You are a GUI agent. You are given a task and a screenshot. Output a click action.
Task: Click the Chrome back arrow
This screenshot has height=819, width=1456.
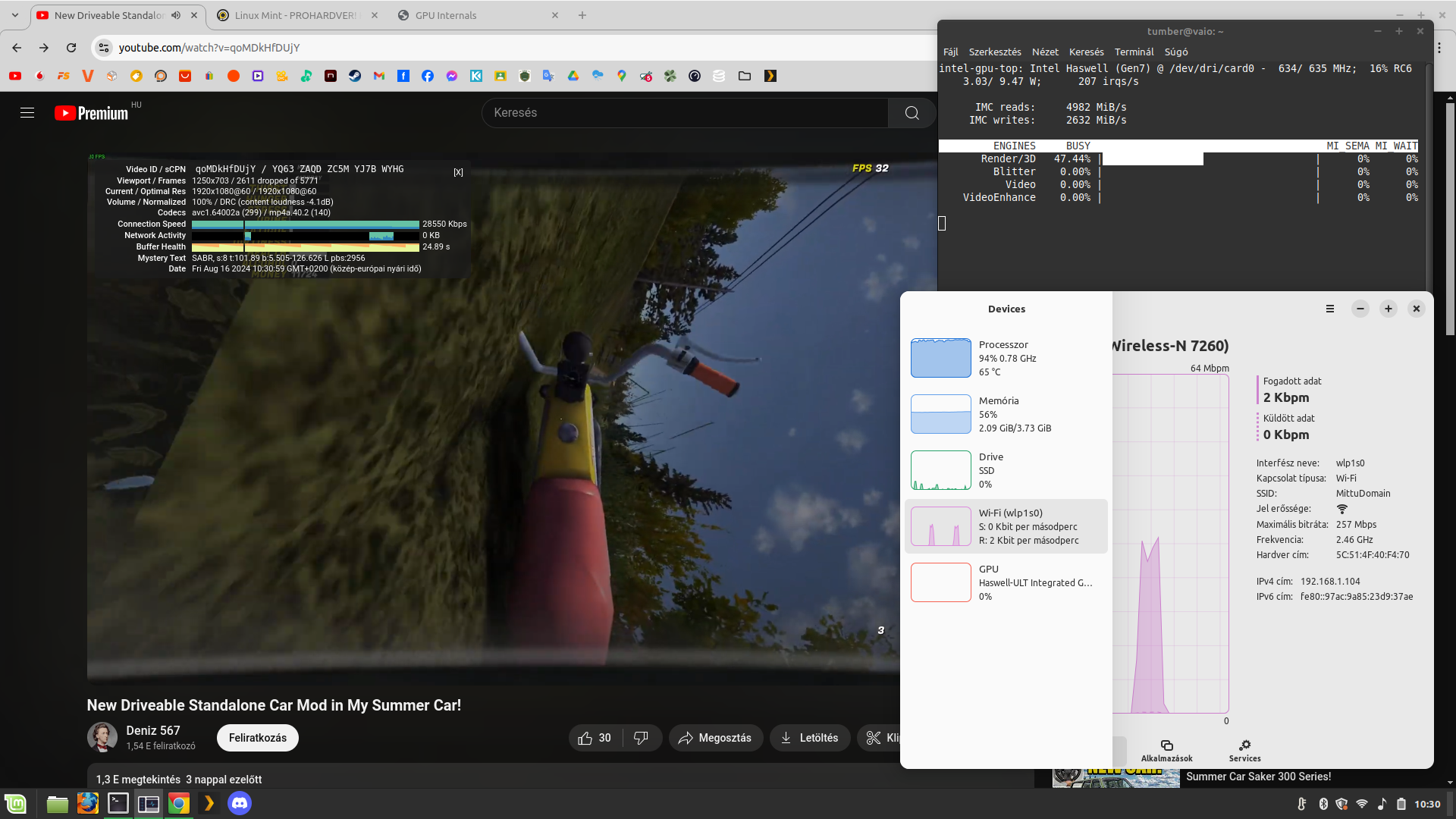click(x=17, y=48)
